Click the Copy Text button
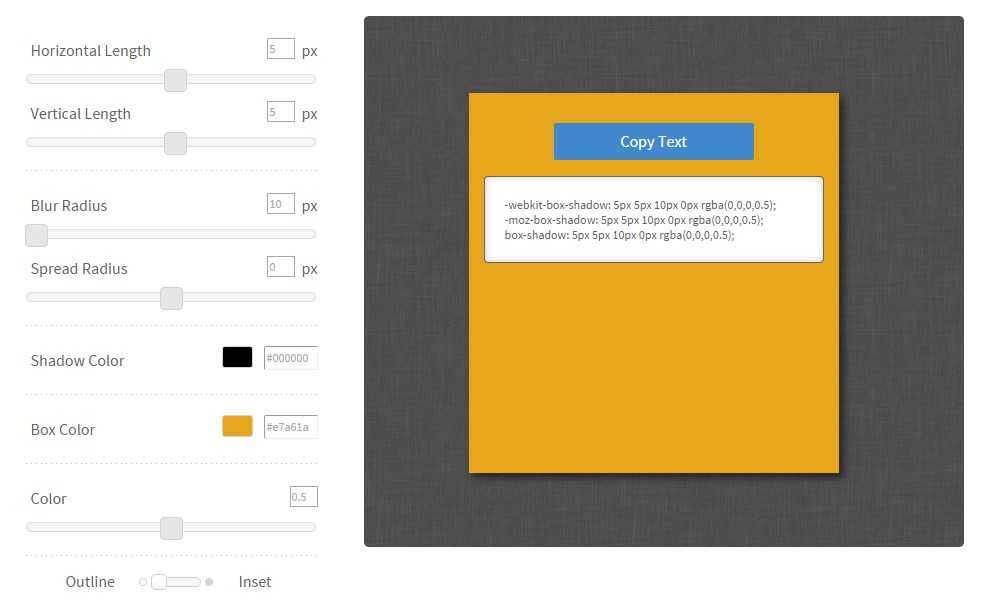988x605 pixels. point(653,141)
